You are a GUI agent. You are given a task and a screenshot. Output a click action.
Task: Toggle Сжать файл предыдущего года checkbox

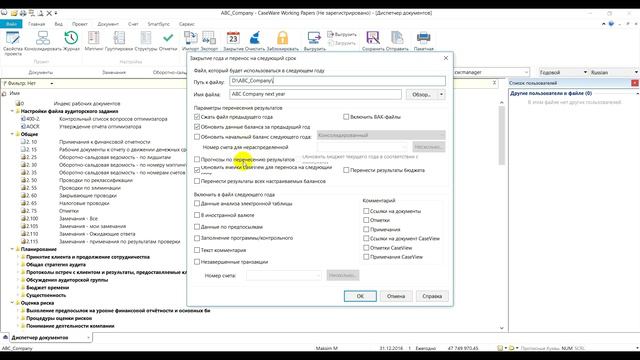tap(197, 117)
